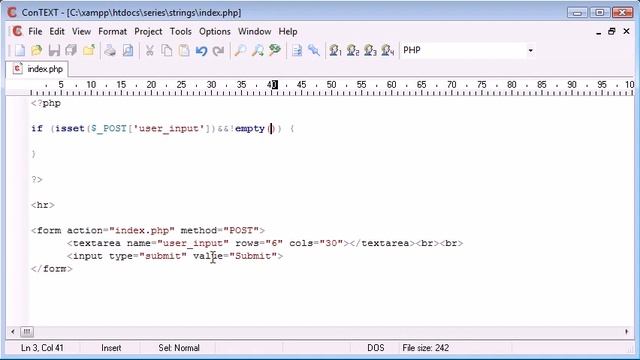Viewport: 640px width, 360px height.
Task: Click the Paste clipboard icon
Action: pos(184,51)
